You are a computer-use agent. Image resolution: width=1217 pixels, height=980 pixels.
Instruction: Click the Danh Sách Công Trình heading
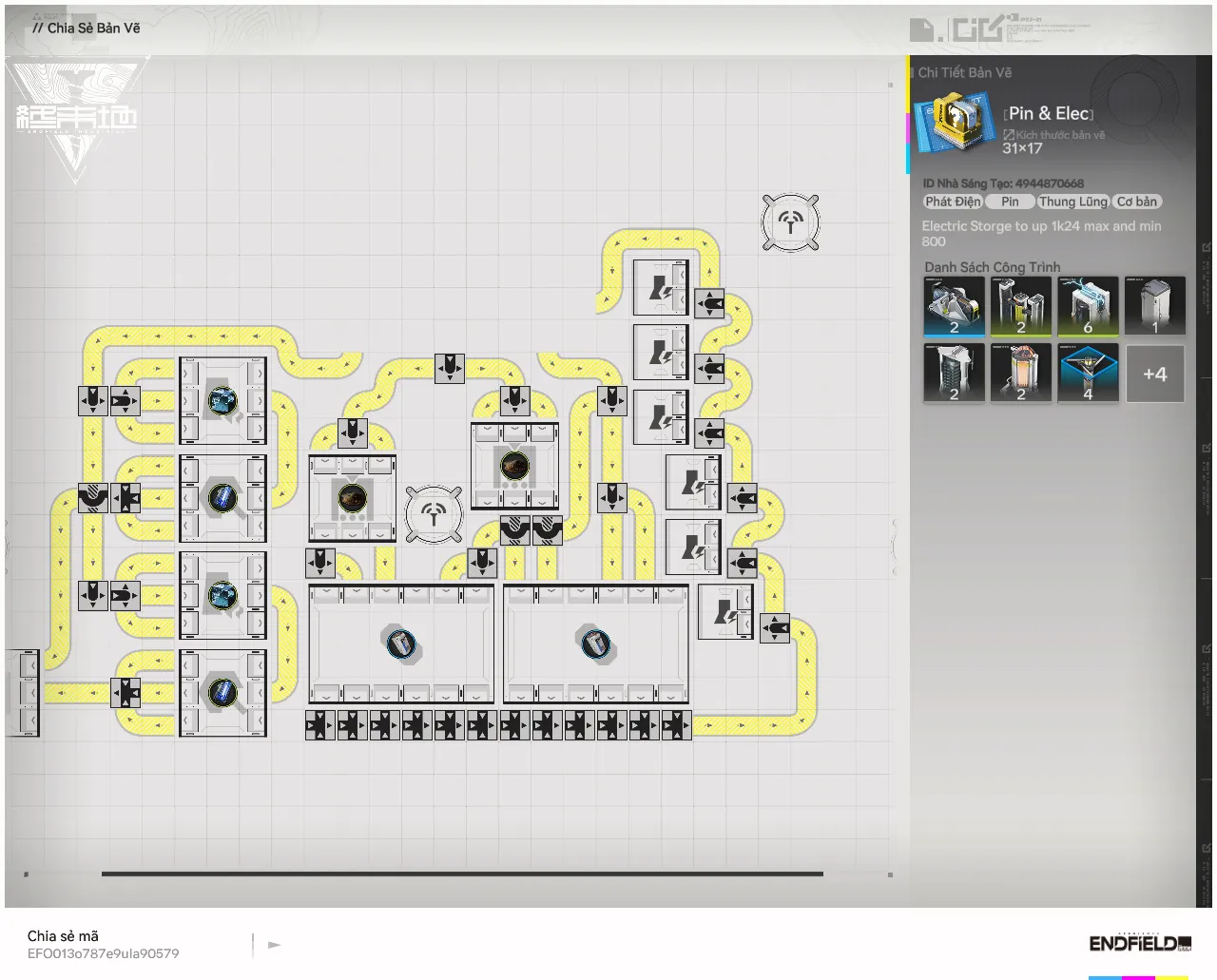click(993, 267)
